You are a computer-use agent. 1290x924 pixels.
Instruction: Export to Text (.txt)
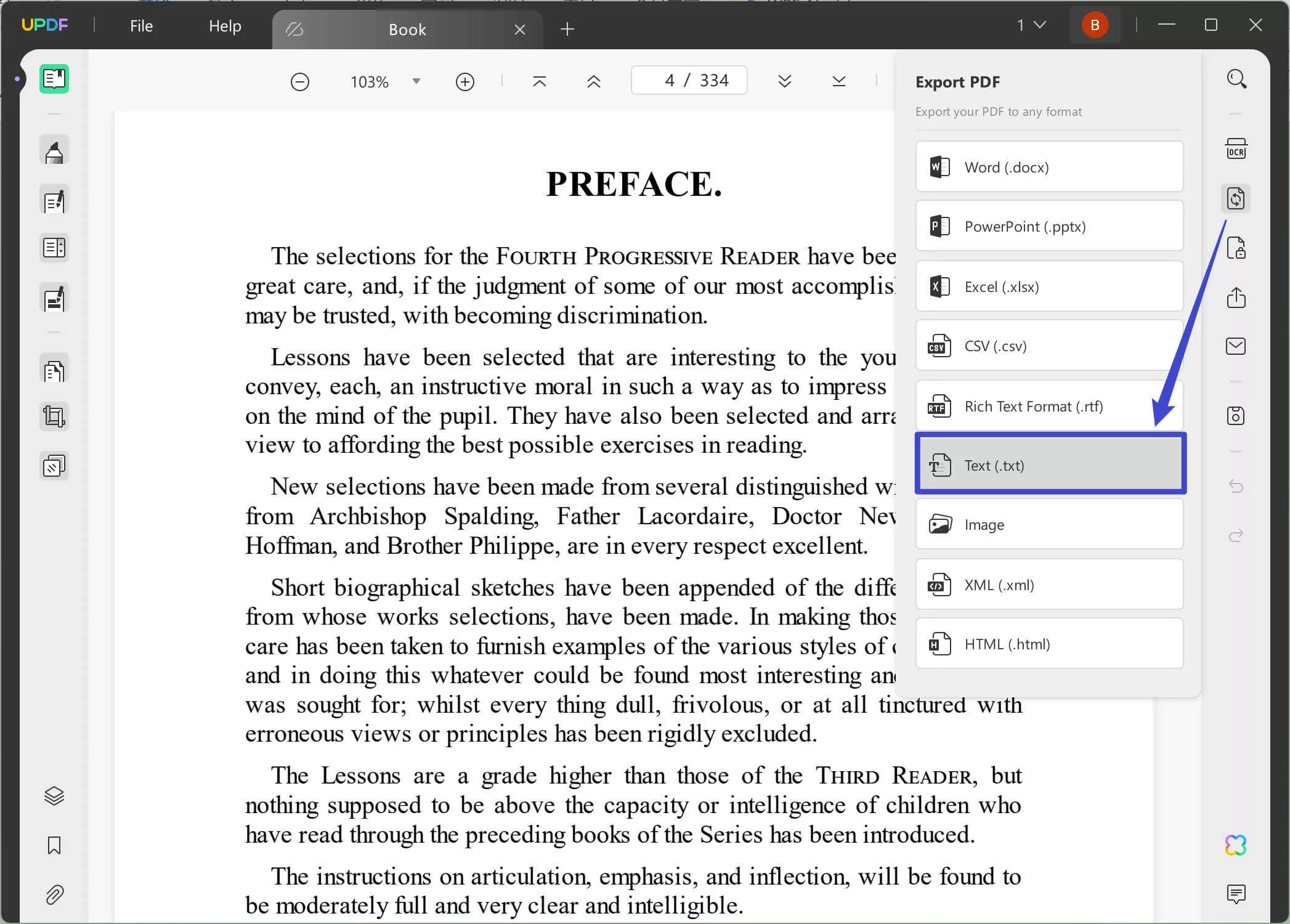[1050, 464]
